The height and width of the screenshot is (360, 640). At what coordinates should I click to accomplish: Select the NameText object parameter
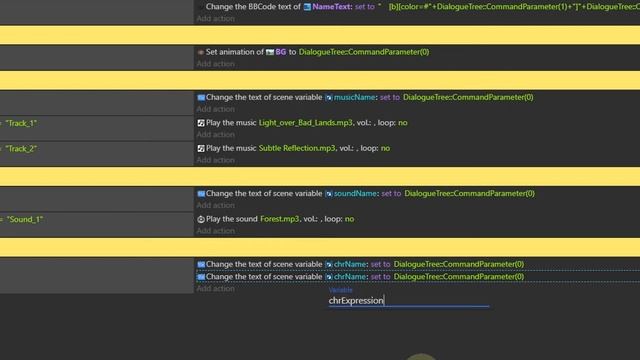pos(332,7)
